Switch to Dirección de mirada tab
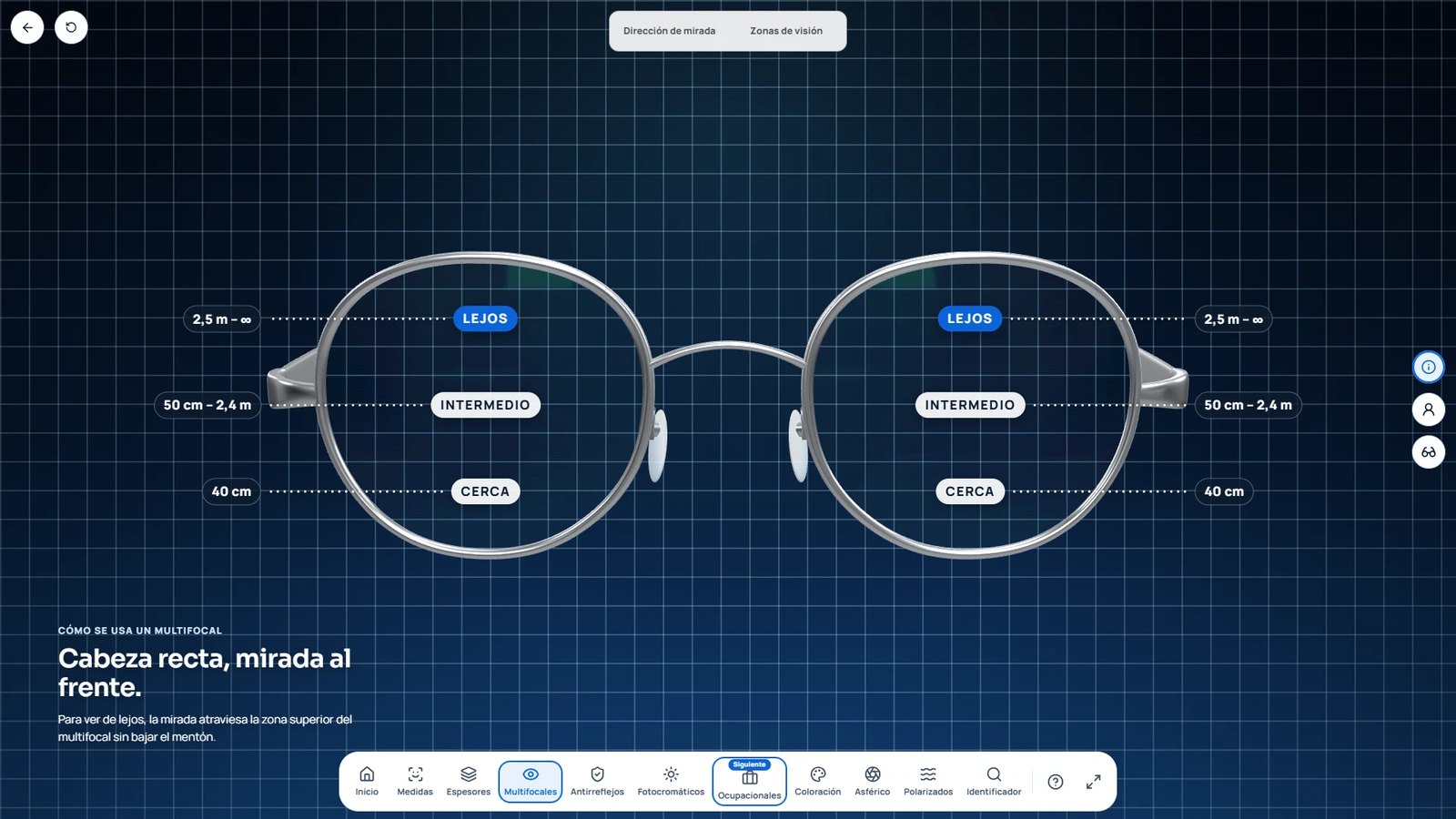Image resolution: width=1456 pixels, height=819 pixels. coord(669,31)
